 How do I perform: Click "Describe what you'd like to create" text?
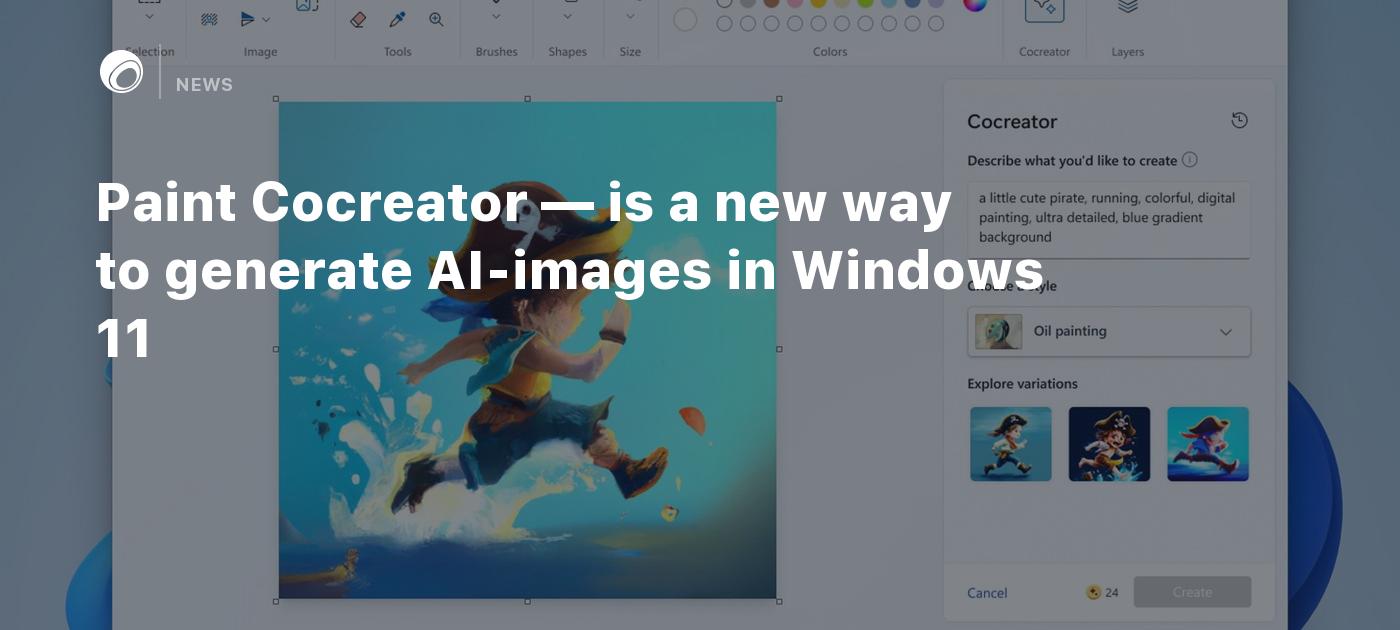[1072, 160]
